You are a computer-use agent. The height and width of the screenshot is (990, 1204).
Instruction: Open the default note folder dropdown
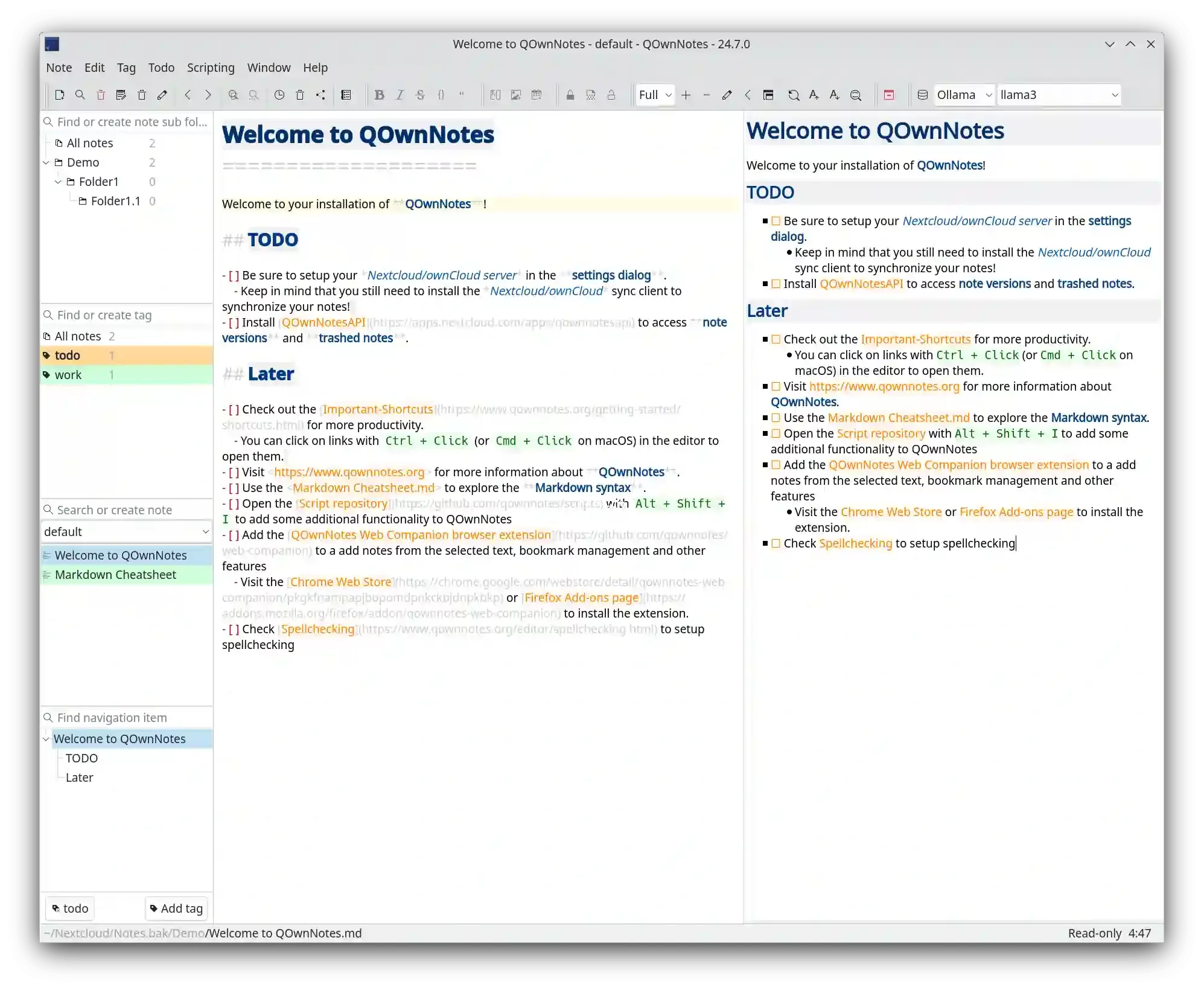pos(126,532)
